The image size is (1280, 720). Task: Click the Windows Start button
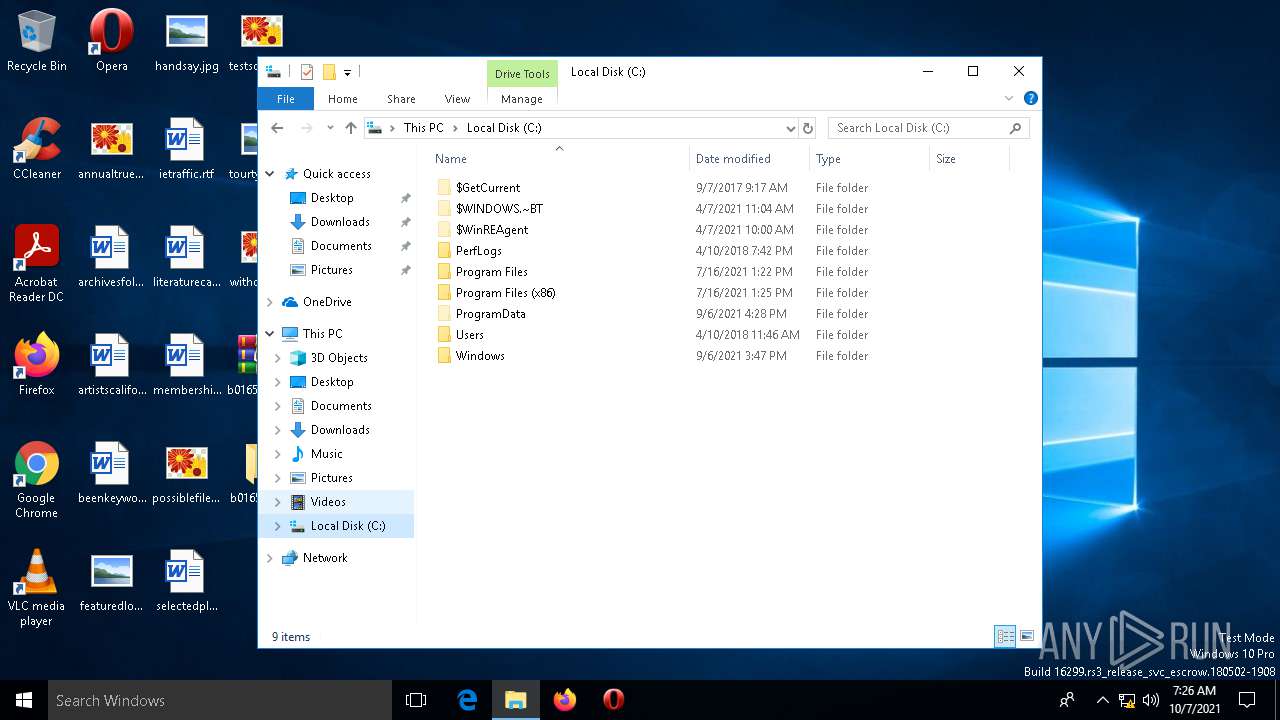24,700
